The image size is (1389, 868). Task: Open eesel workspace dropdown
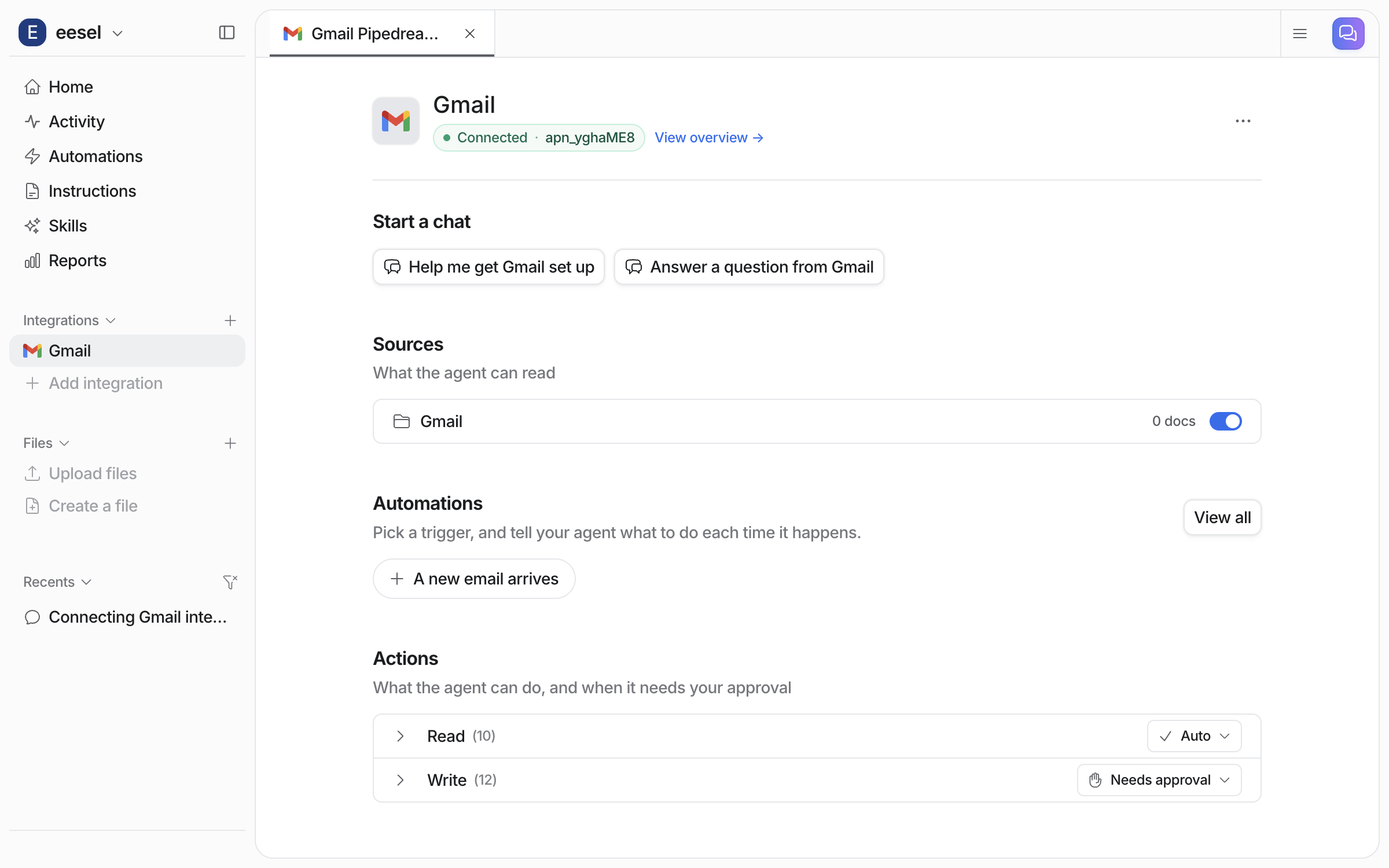72,33
